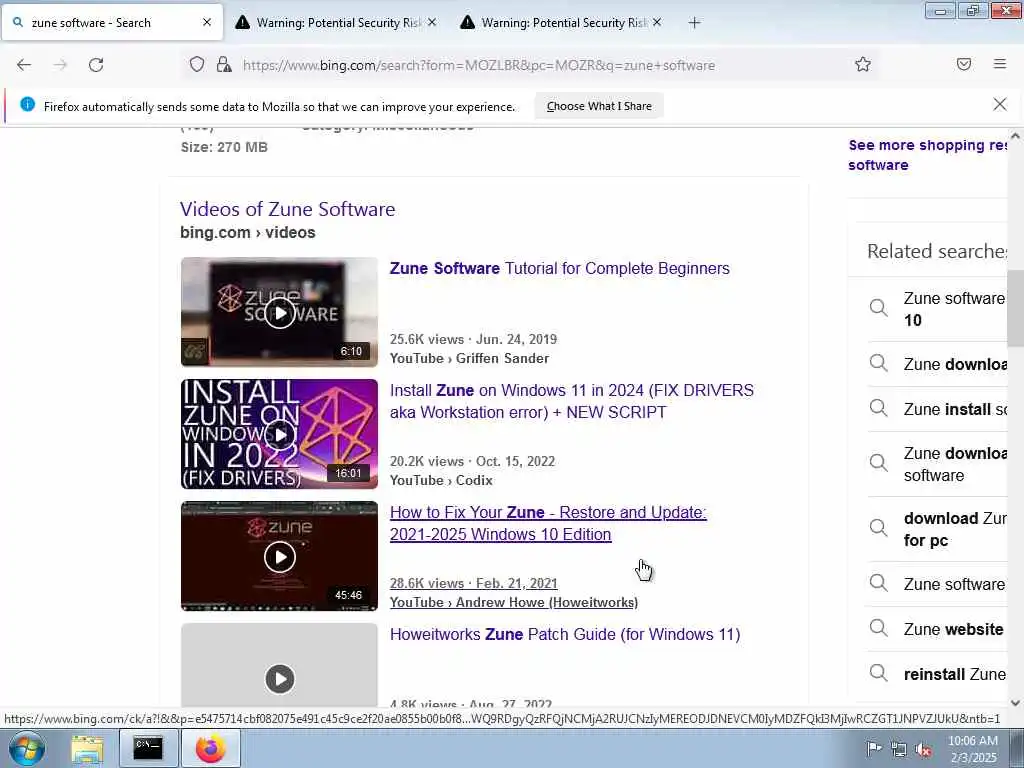Click the Choose What I Share button
This screenshot has height=768, width=1024.
[x=599, y=106]
